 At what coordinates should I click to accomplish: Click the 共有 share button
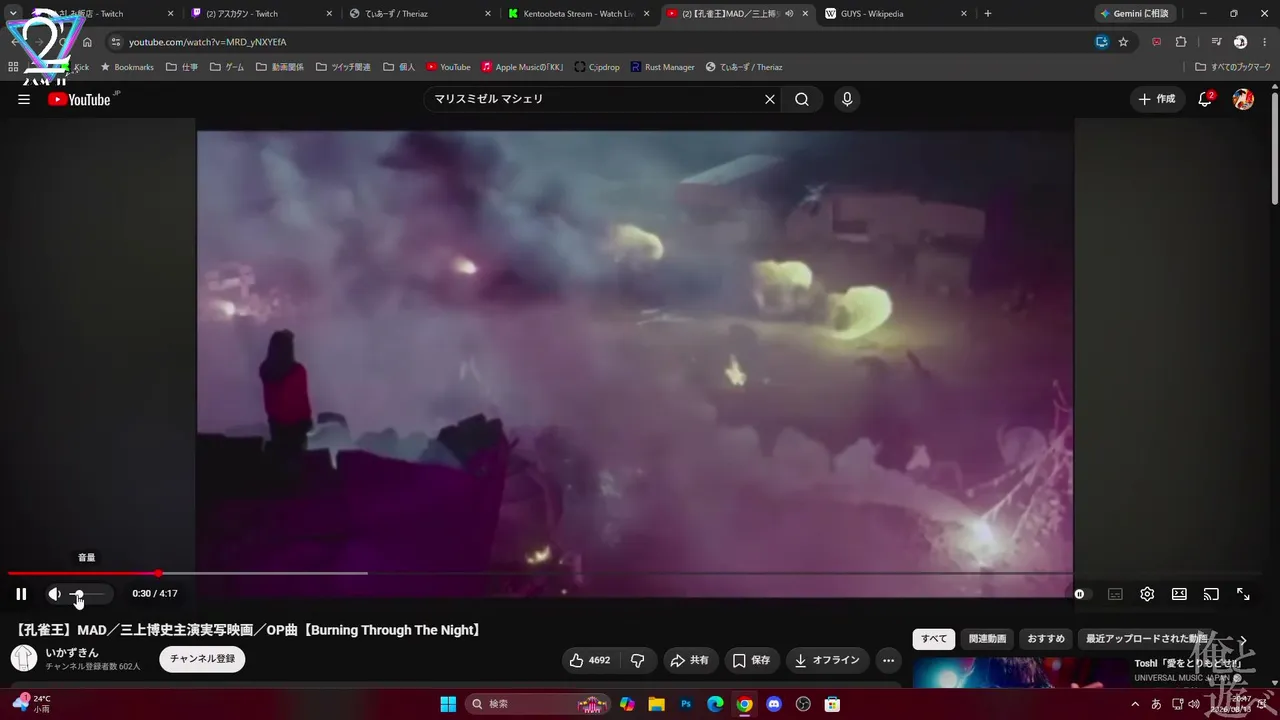click(x=690, y=660)
